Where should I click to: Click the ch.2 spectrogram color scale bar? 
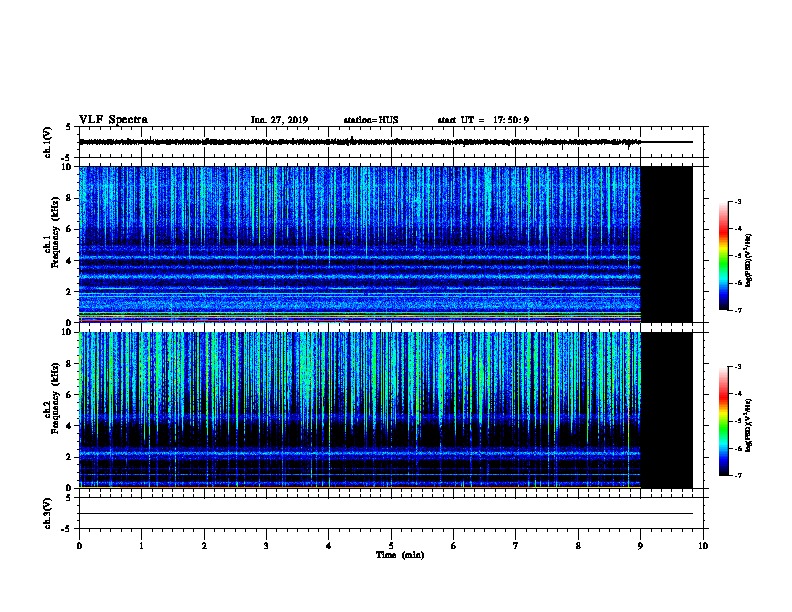pyautogui.click(x=723, y=421)
